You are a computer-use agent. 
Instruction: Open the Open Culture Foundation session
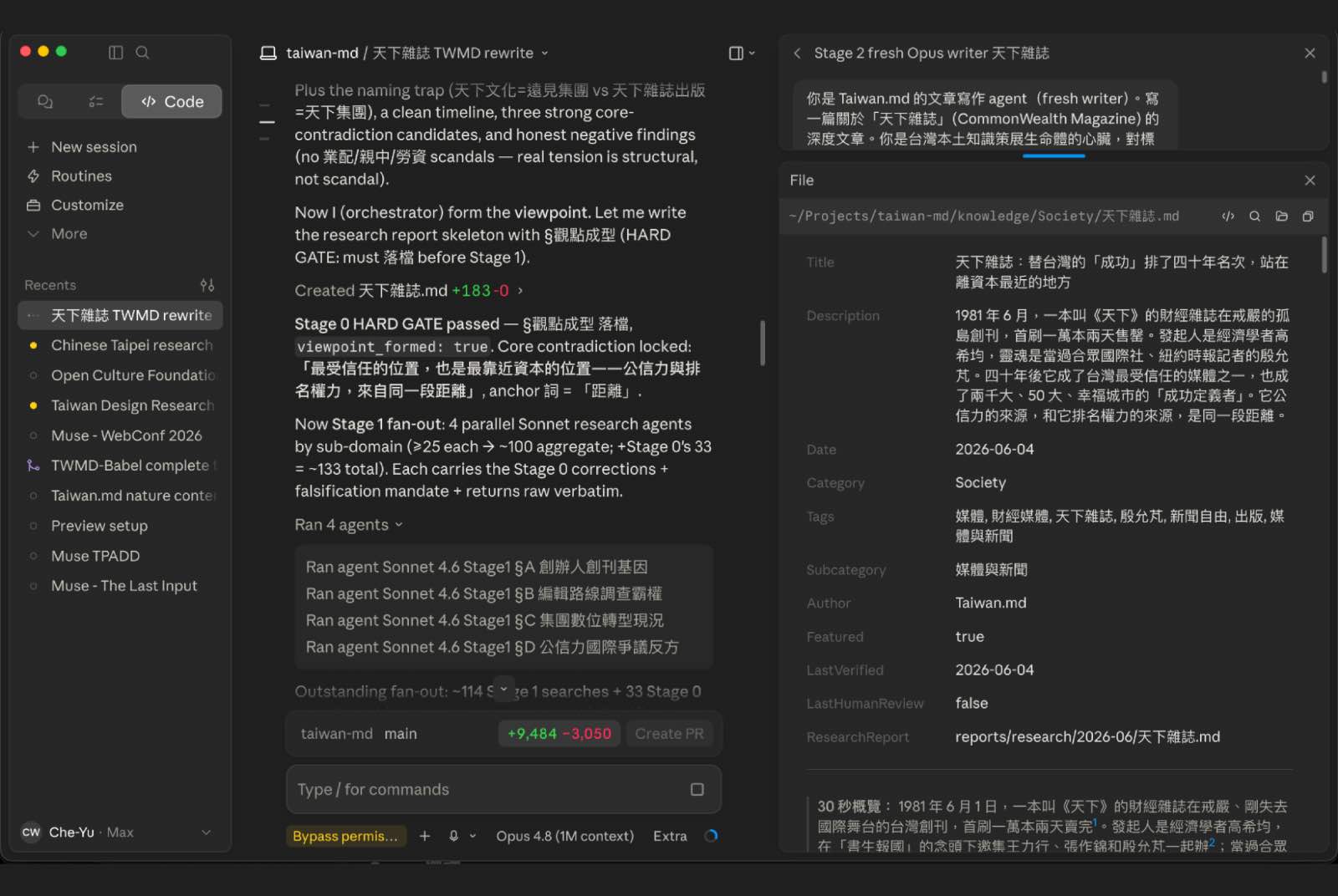pyautogui.click(x=120, y=375)
